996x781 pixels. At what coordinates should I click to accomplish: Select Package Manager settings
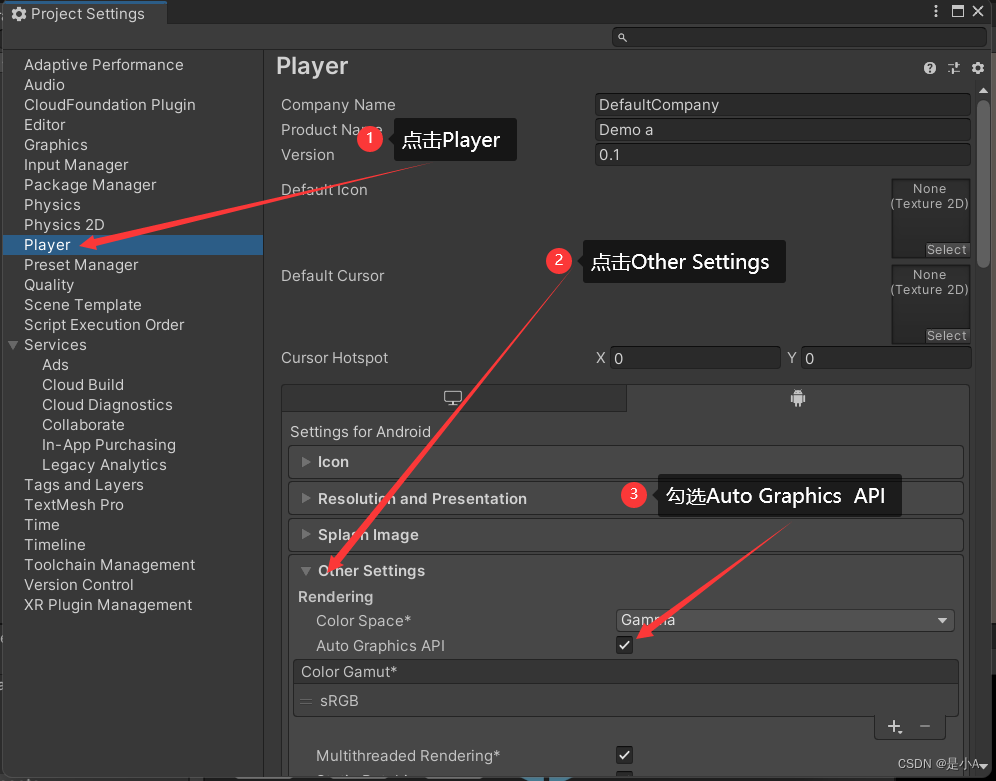coord(90,185)
